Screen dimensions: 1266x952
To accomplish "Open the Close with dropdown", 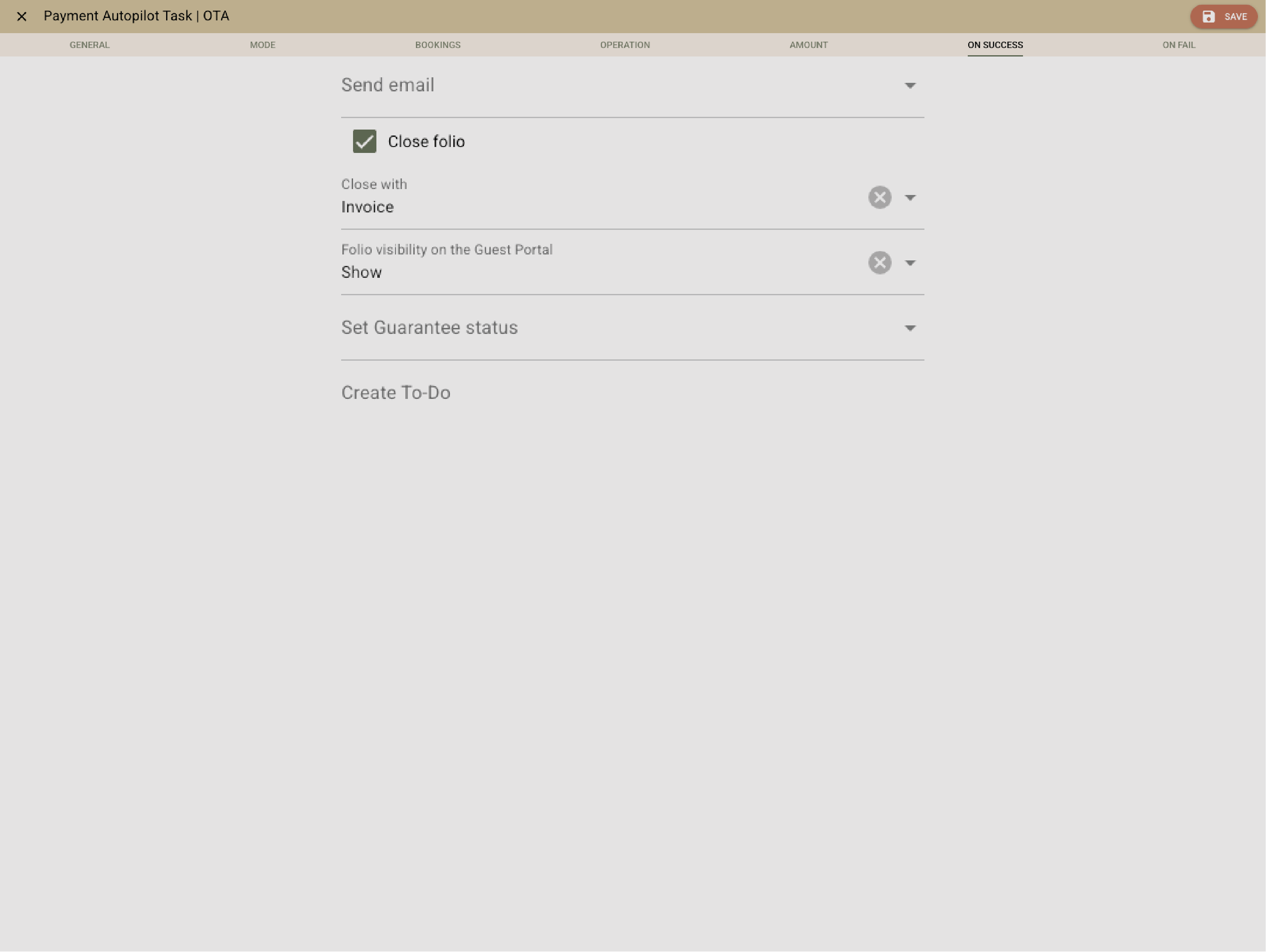I will [910, 197].
